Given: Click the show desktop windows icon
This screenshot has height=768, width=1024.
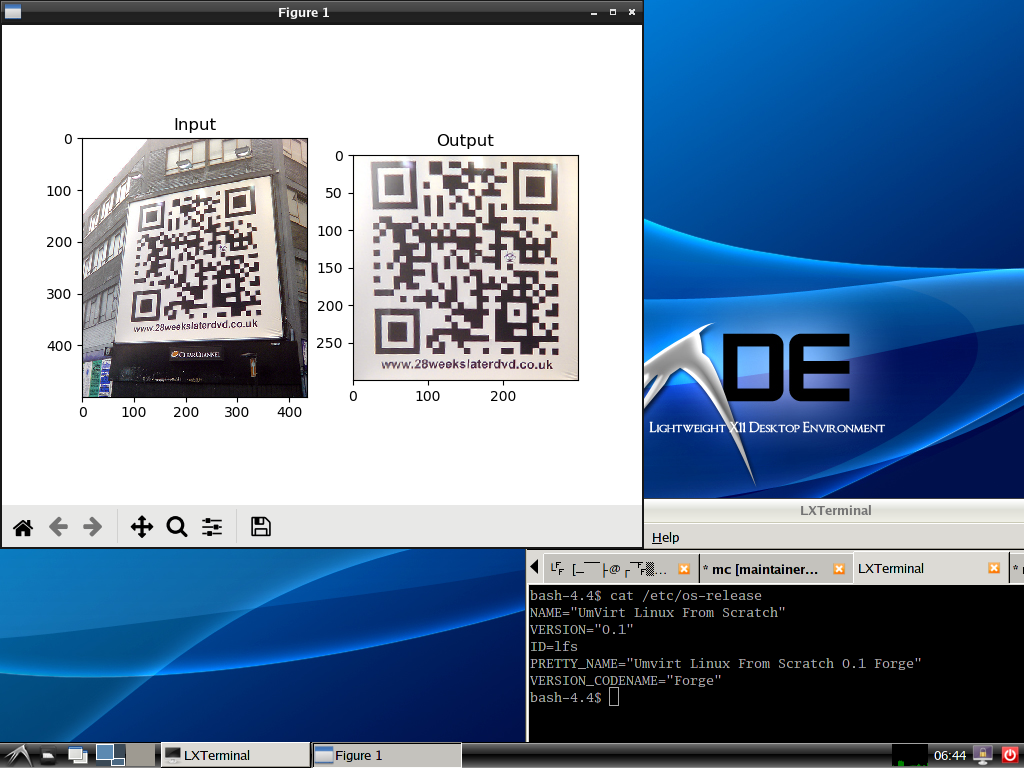Looking at the screenshot, I should 77,755.
